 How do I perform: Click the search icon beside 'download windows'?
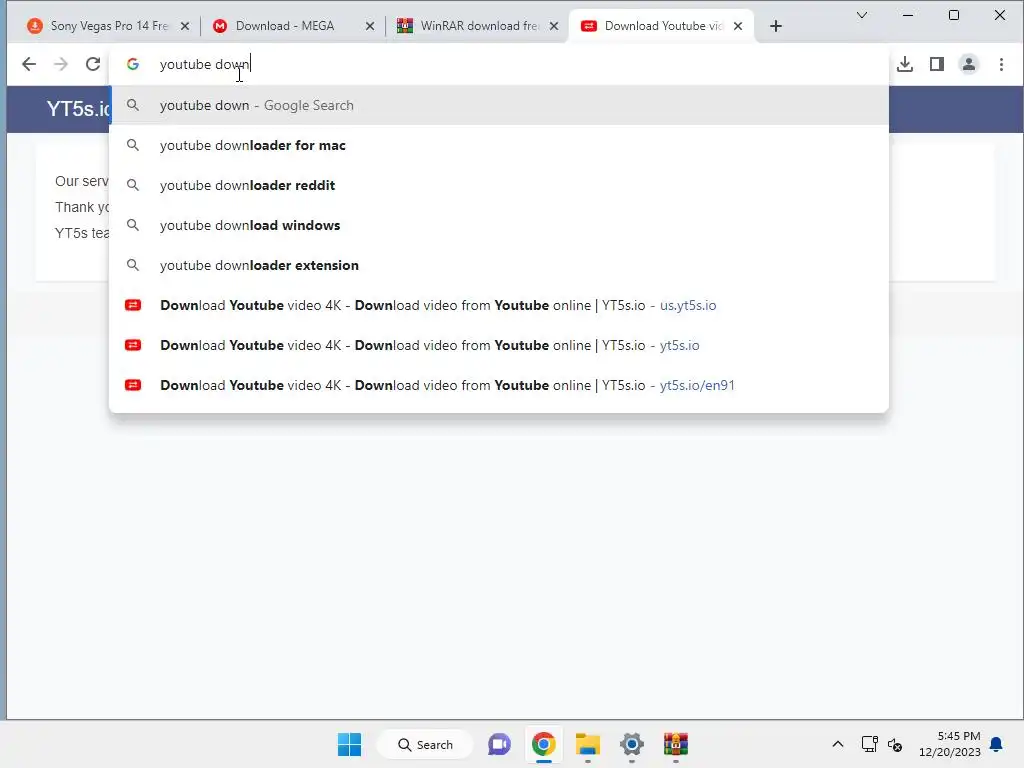[x=133, y=225]
